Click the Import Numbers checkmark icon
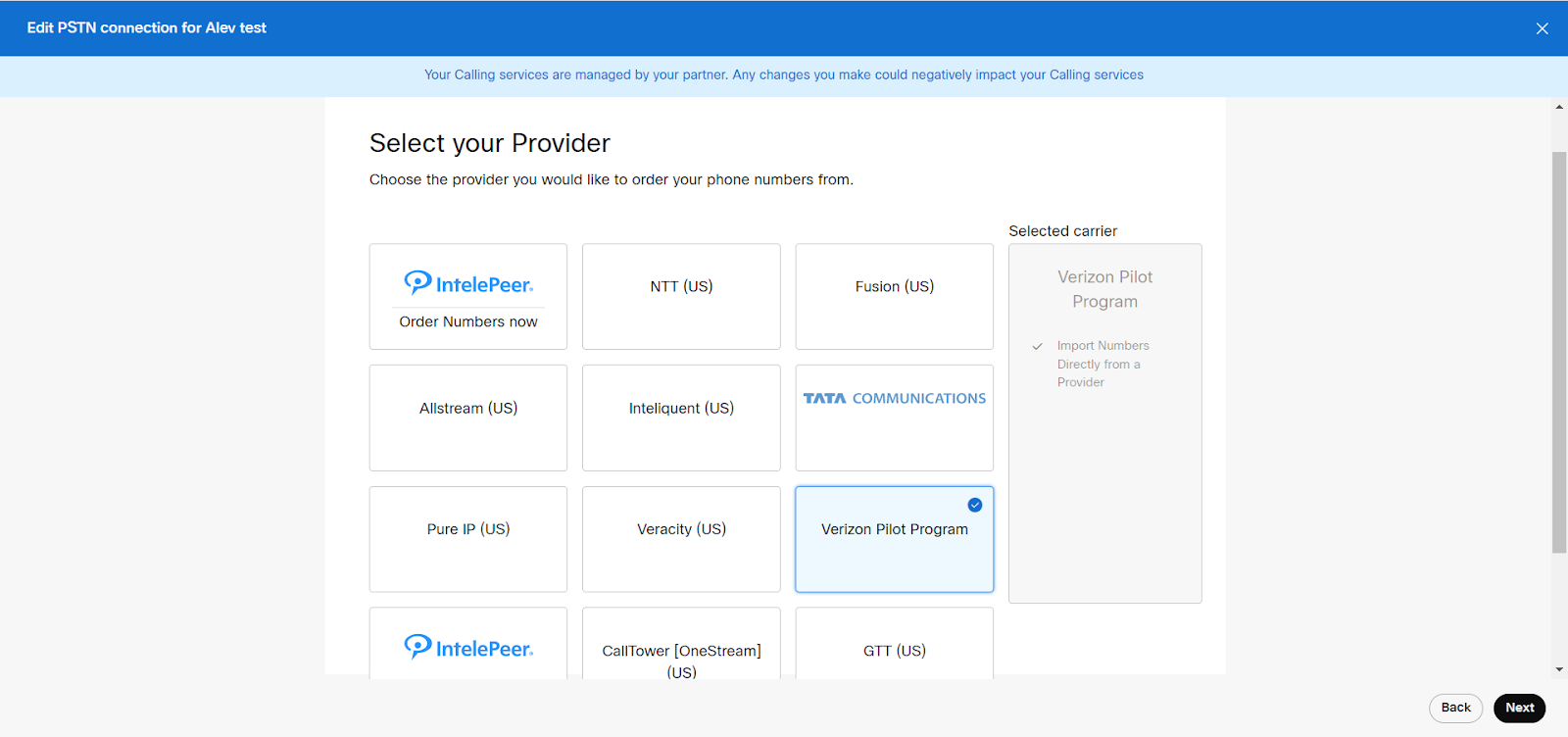 1037,346
